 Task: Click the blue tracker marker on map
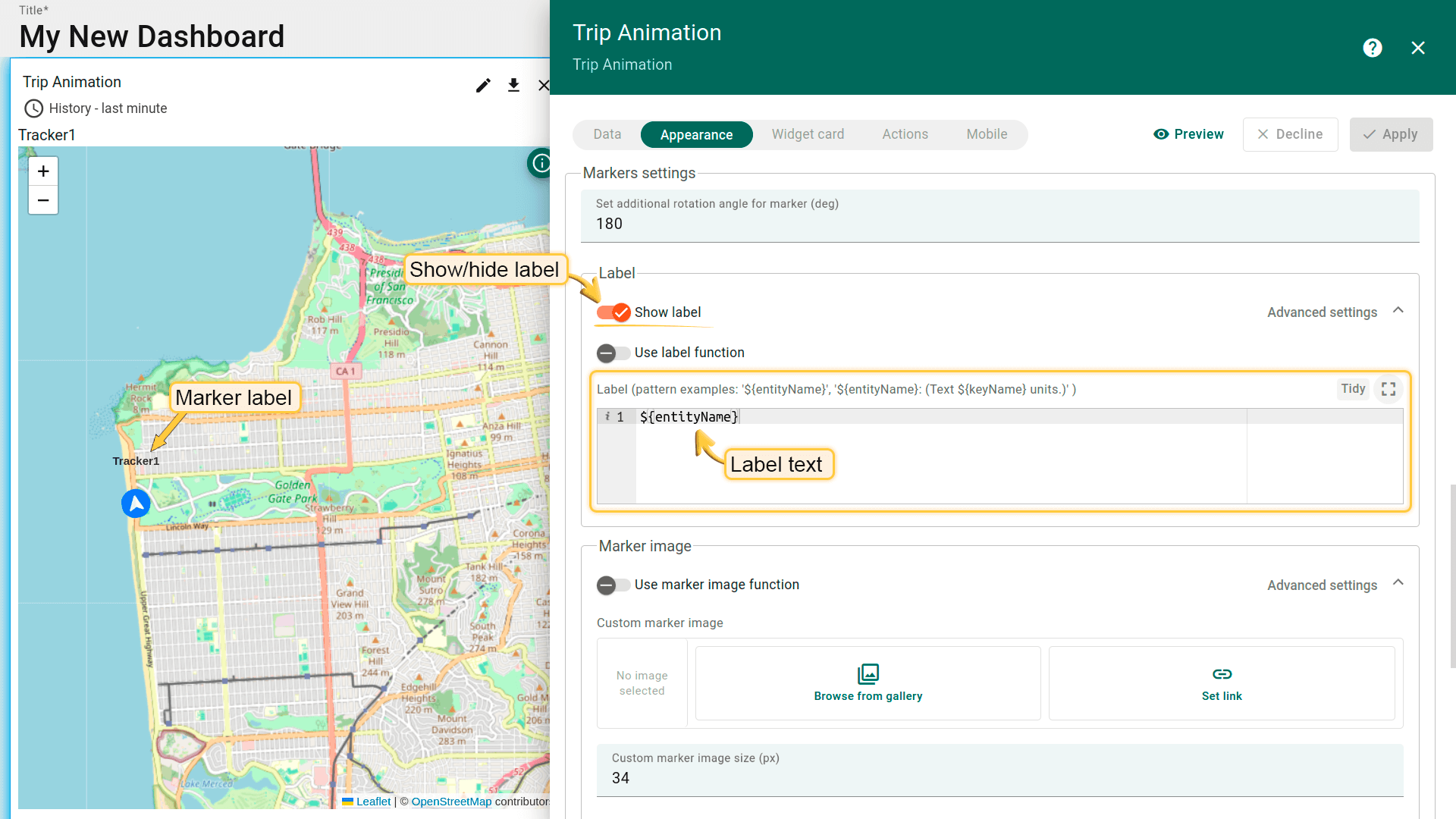[136, 504]
